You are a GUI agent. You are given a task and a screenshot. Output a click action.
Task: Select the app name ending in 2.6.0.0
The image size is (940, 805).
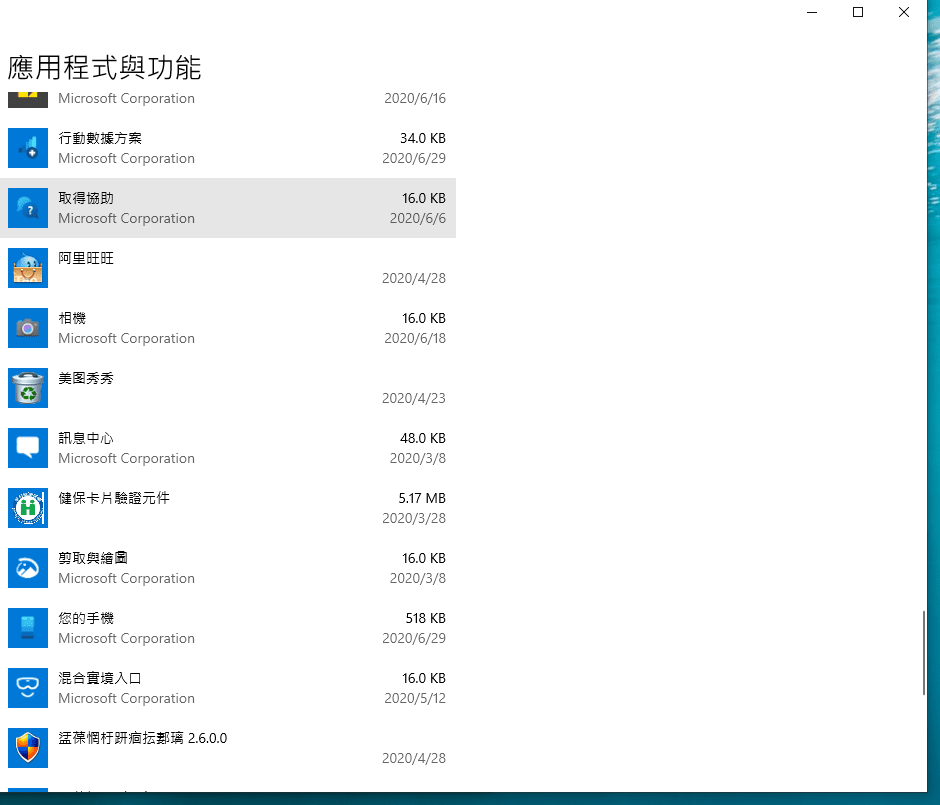coord(143,738)
